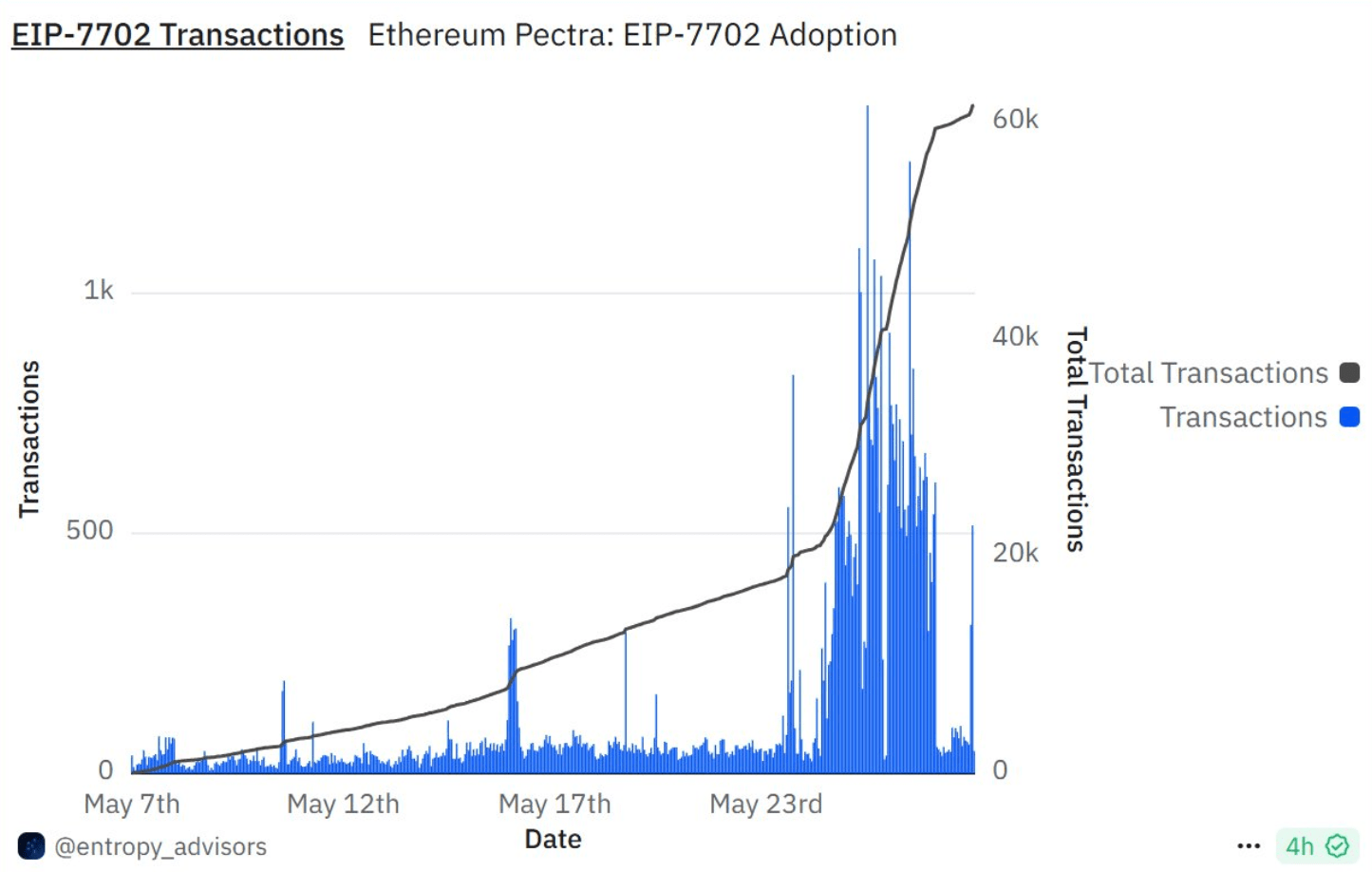Click the blue Transactions legend swatch

coord(1349,417)
